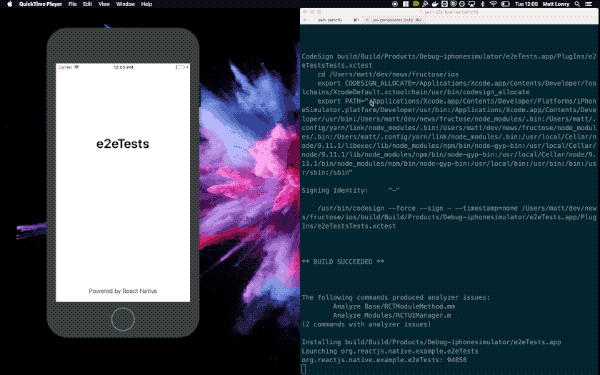Click 'Analyze Modules/RCTUIManager.m' line

pos(392,315)
